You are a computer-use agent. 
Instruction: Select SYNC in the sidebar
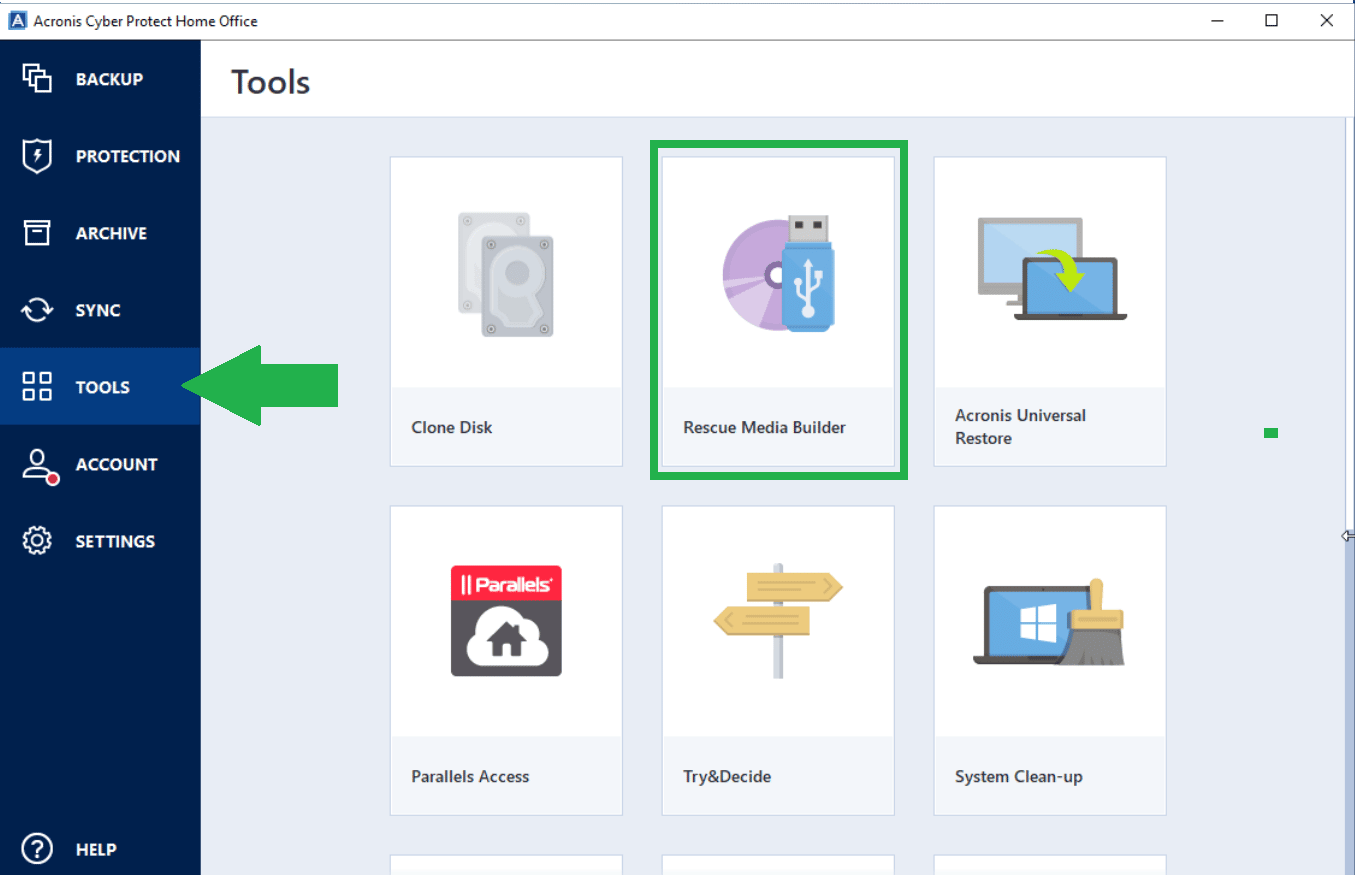click(x=100, y=310)
